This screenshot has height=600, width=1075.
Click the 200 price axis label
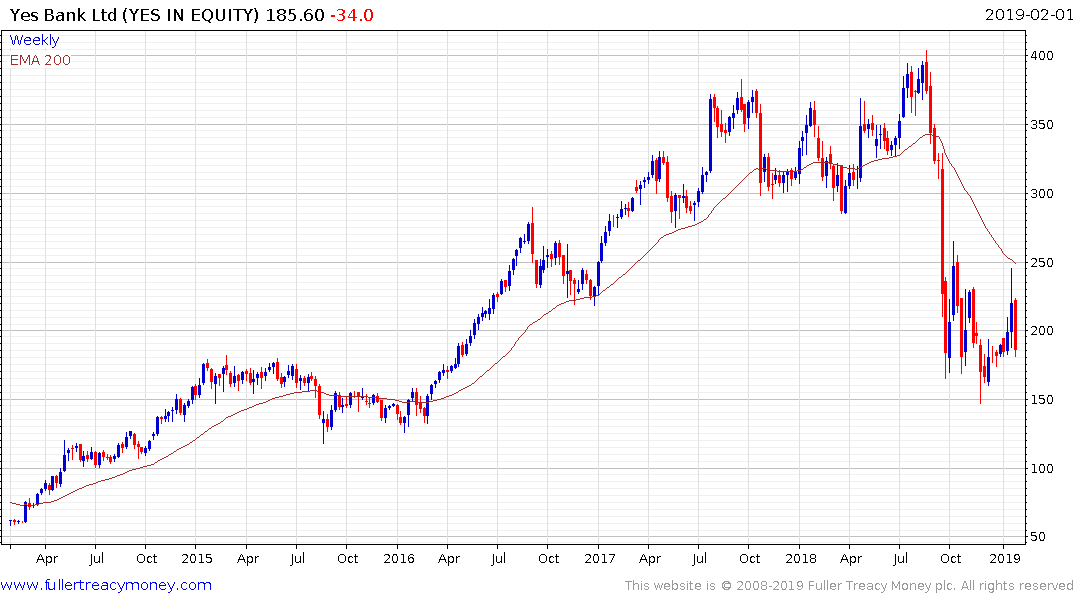click(x=1042, y=331)
